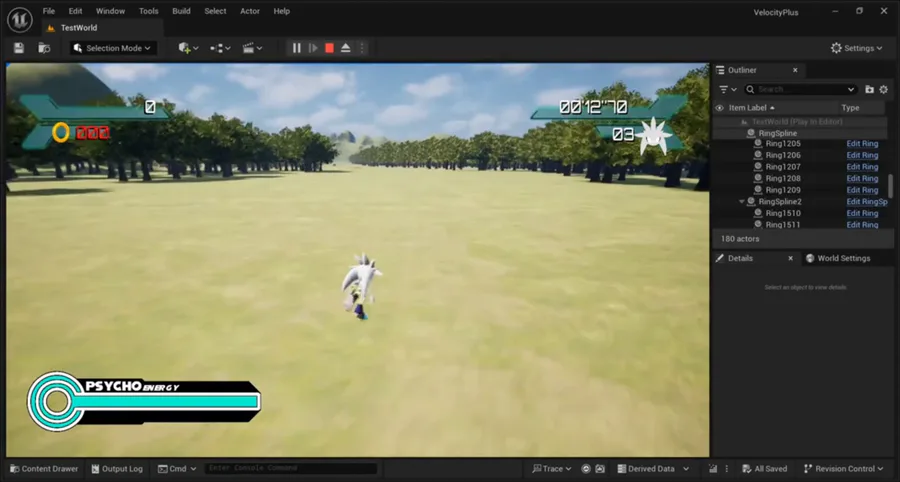
Task: Click Edit Ring link for Ring1206
Action: click(x=862, y=155)
